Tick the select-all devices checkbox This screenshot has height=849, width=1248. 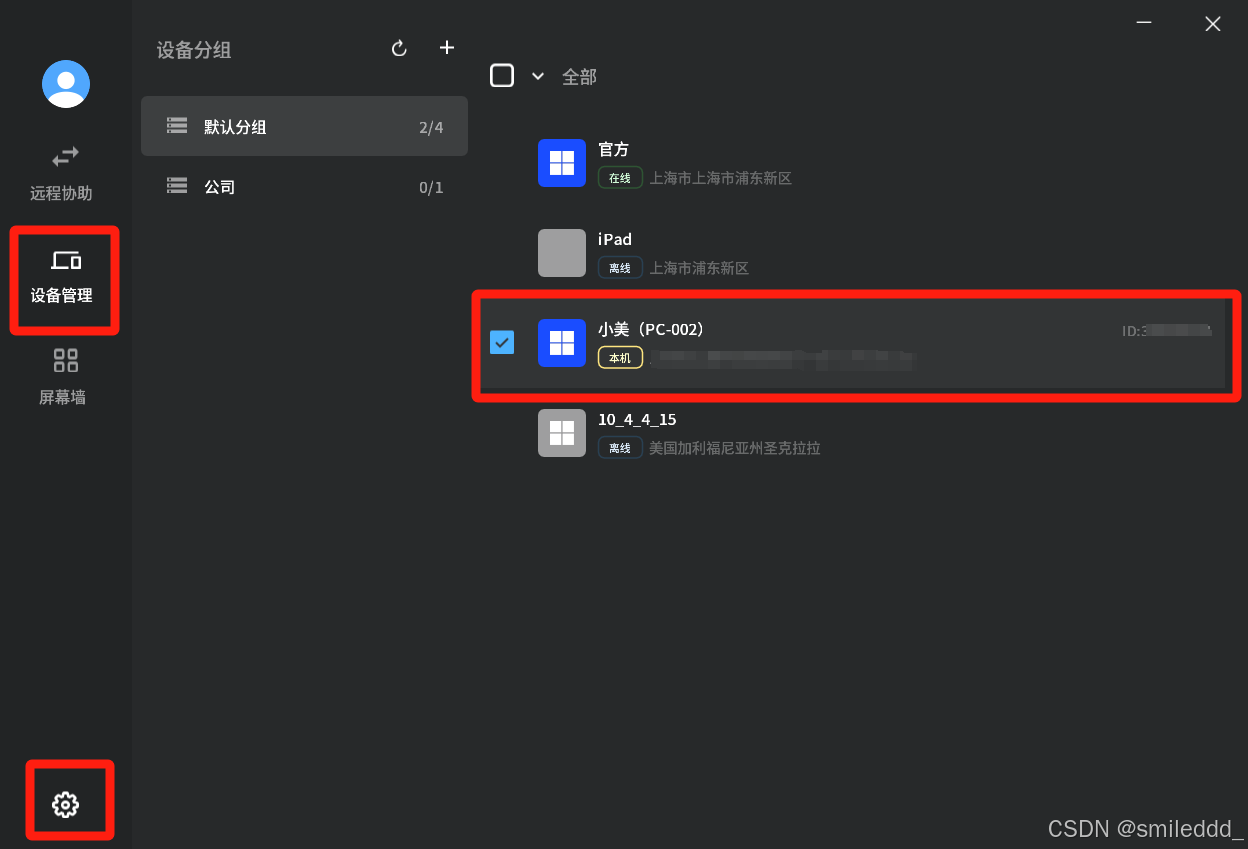[x=502, y=75]
